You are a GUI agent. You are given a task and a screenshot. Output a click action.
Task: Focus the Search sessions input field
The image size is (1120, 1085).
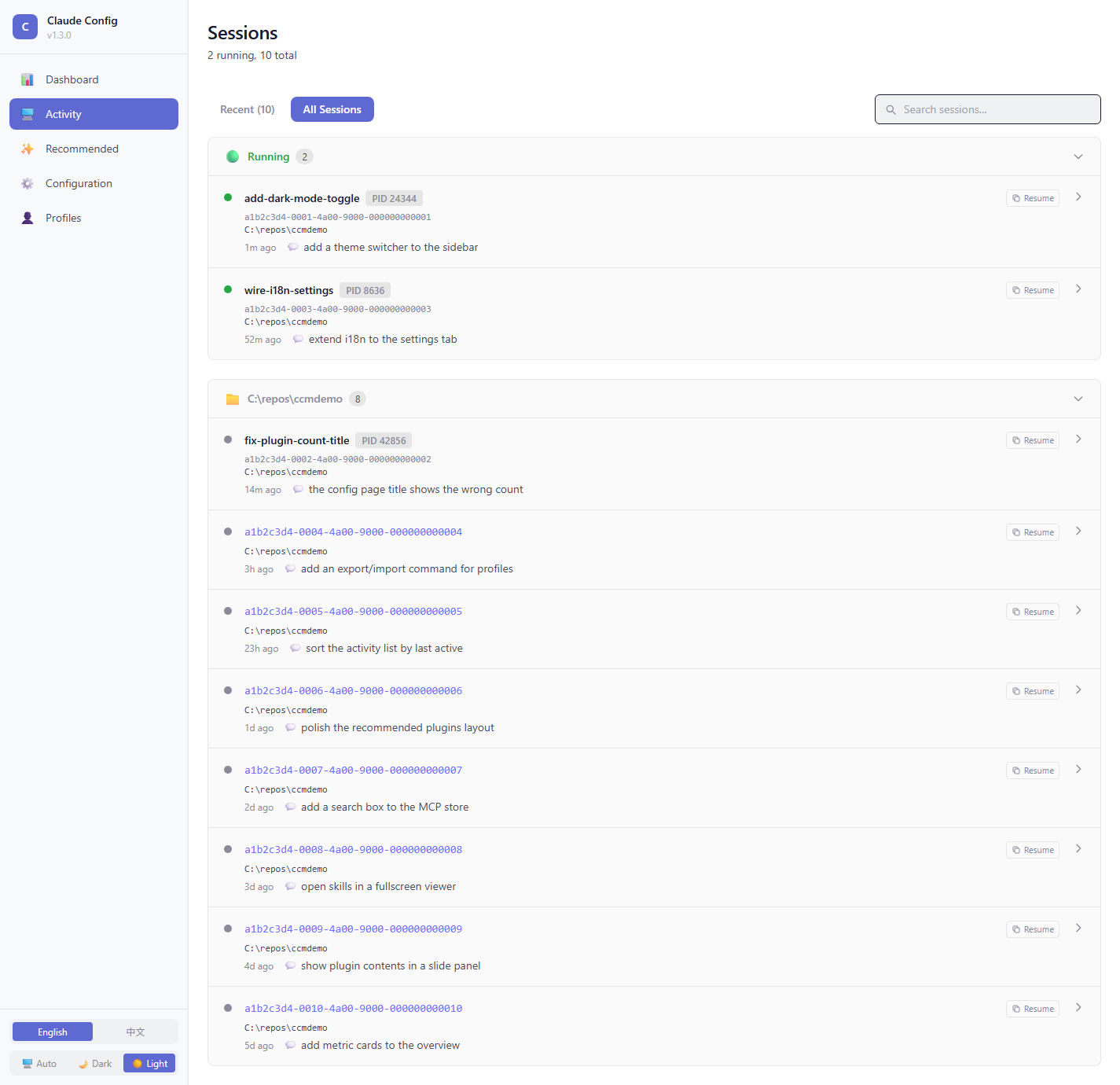pos(988,109)
